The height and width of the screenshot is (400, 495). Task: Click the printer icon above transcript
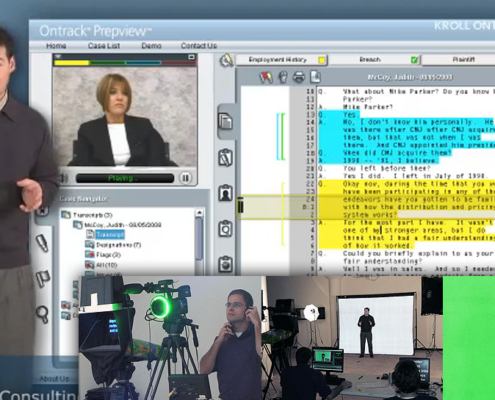point(299,77)
